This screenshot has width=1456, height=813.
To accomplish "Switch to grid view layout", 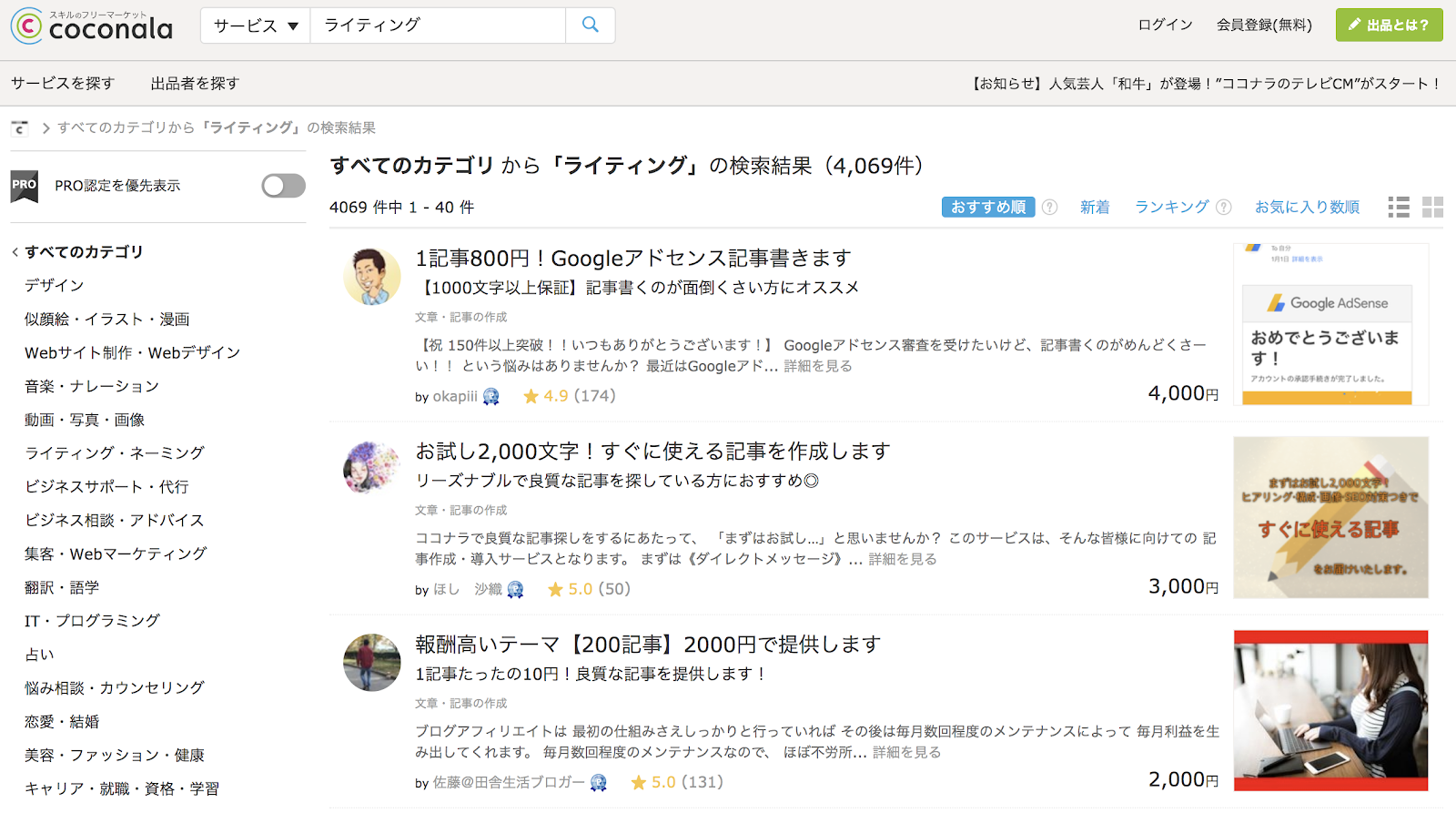I will [1432, 208].
